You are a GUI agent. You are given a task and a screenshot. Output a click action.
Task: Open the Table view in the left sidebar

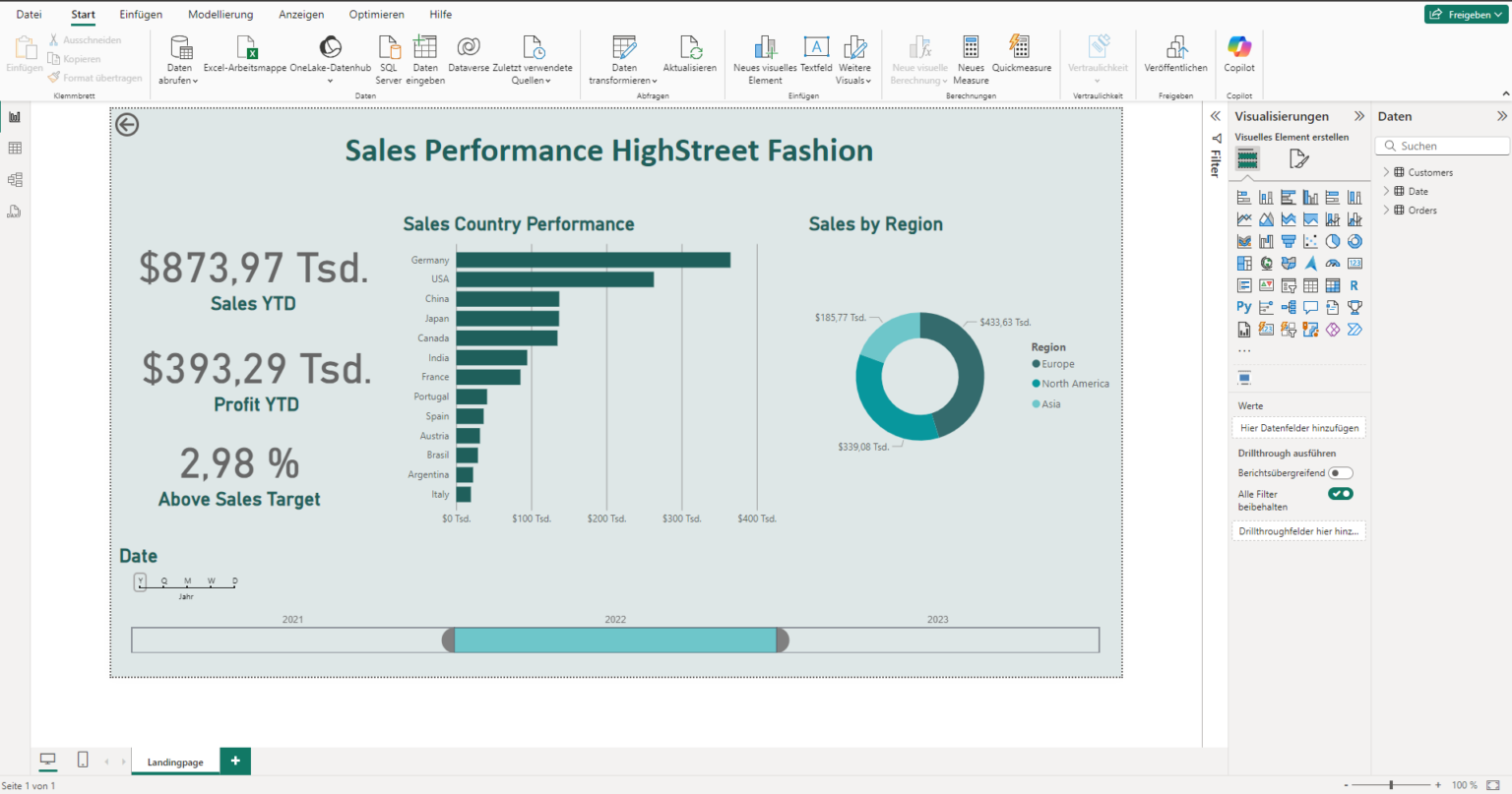(x=15, y=148)
